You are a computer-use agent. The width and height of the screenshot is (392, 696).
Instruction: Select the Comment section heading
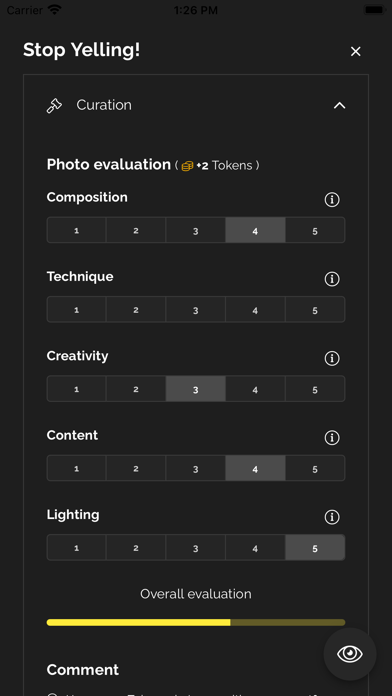point(83,669)
